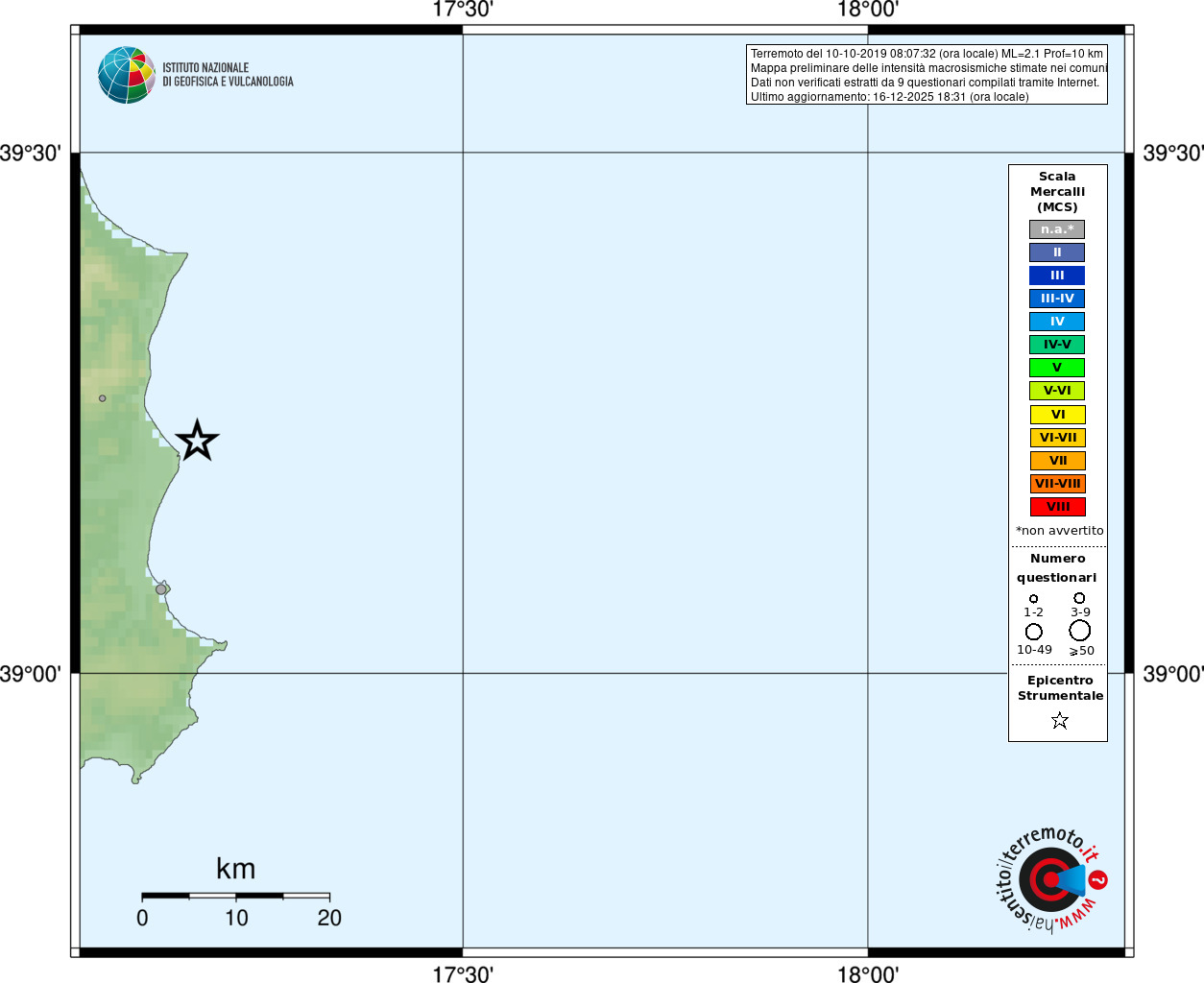Click the right 39°00' latitude label
Image resolution: width=1204 pixels, height=983 pixels.
(x=1173, y=674)
